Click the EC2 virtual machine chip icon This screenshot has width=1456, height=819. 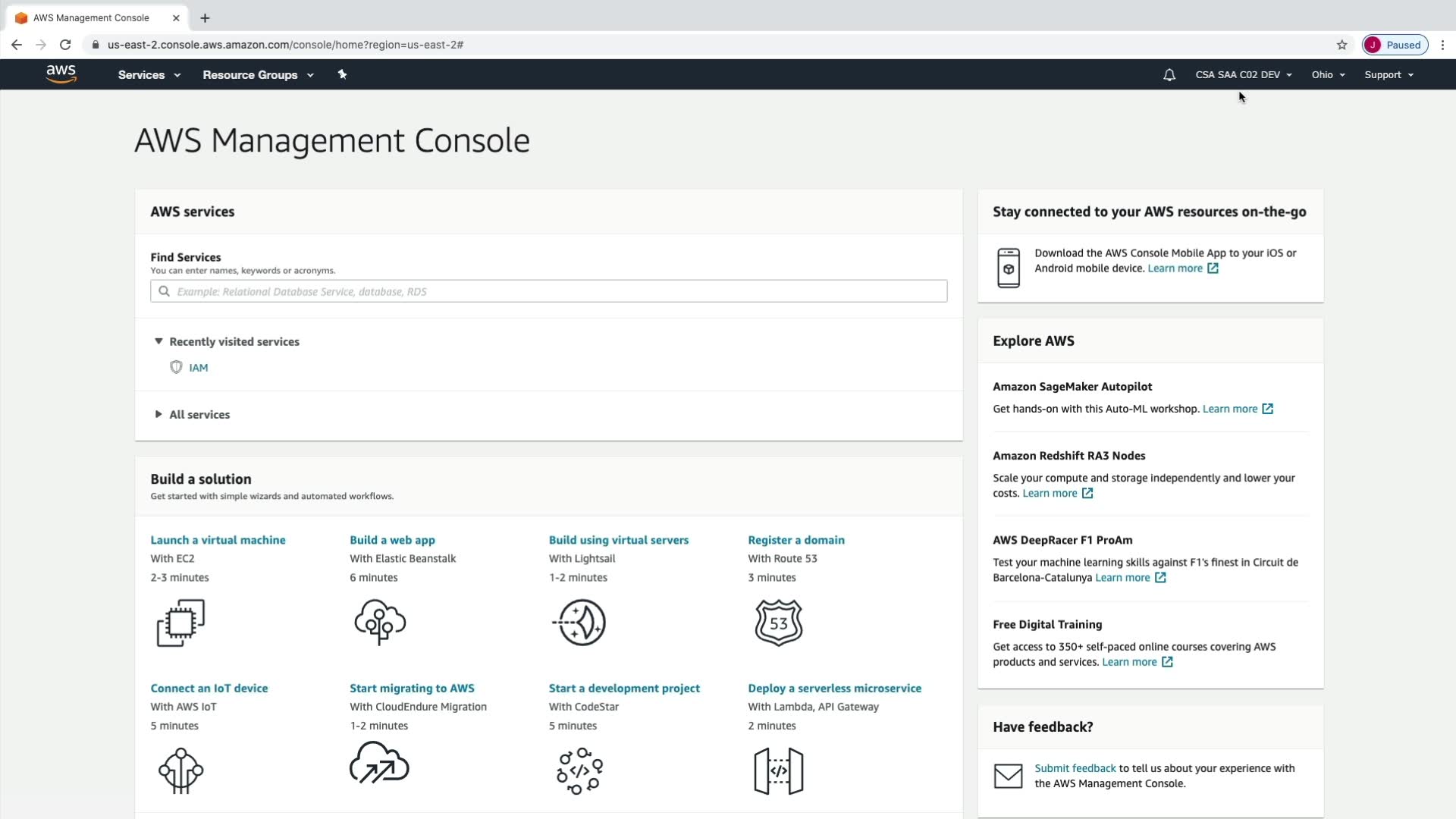click(180, 623)
